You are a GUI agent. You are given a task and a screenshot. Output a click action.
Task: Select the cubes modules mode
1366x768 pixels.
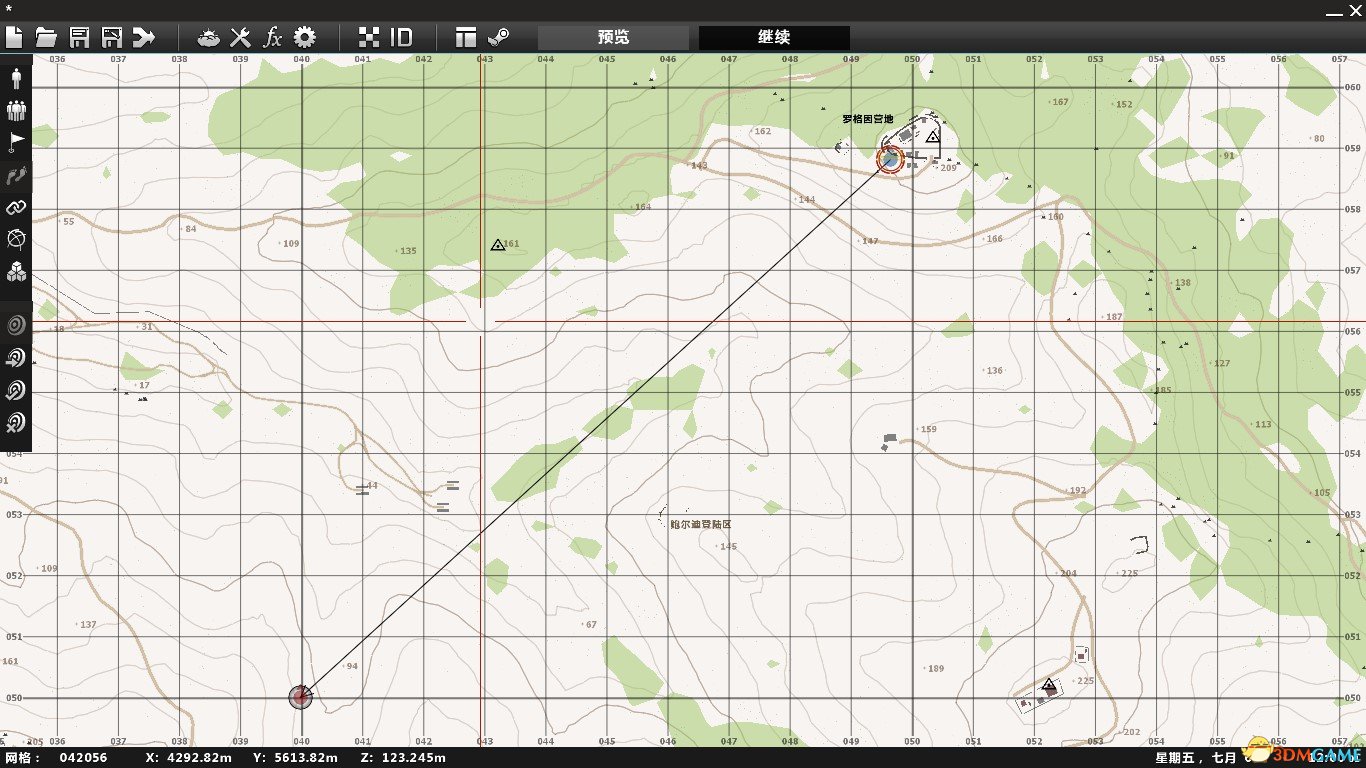click(16, 272)
